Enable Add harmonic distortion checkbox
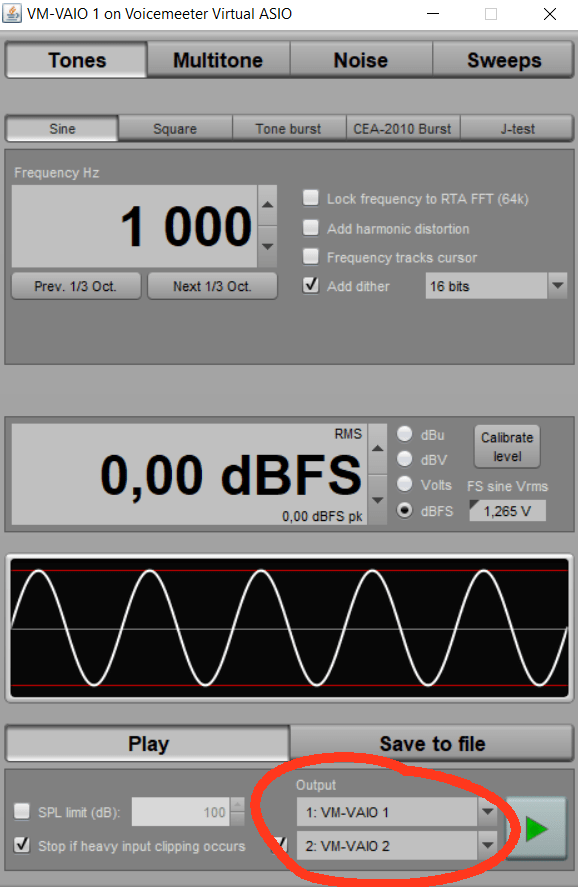The width and height of the screenshot is (578, 887). (310, 228)
